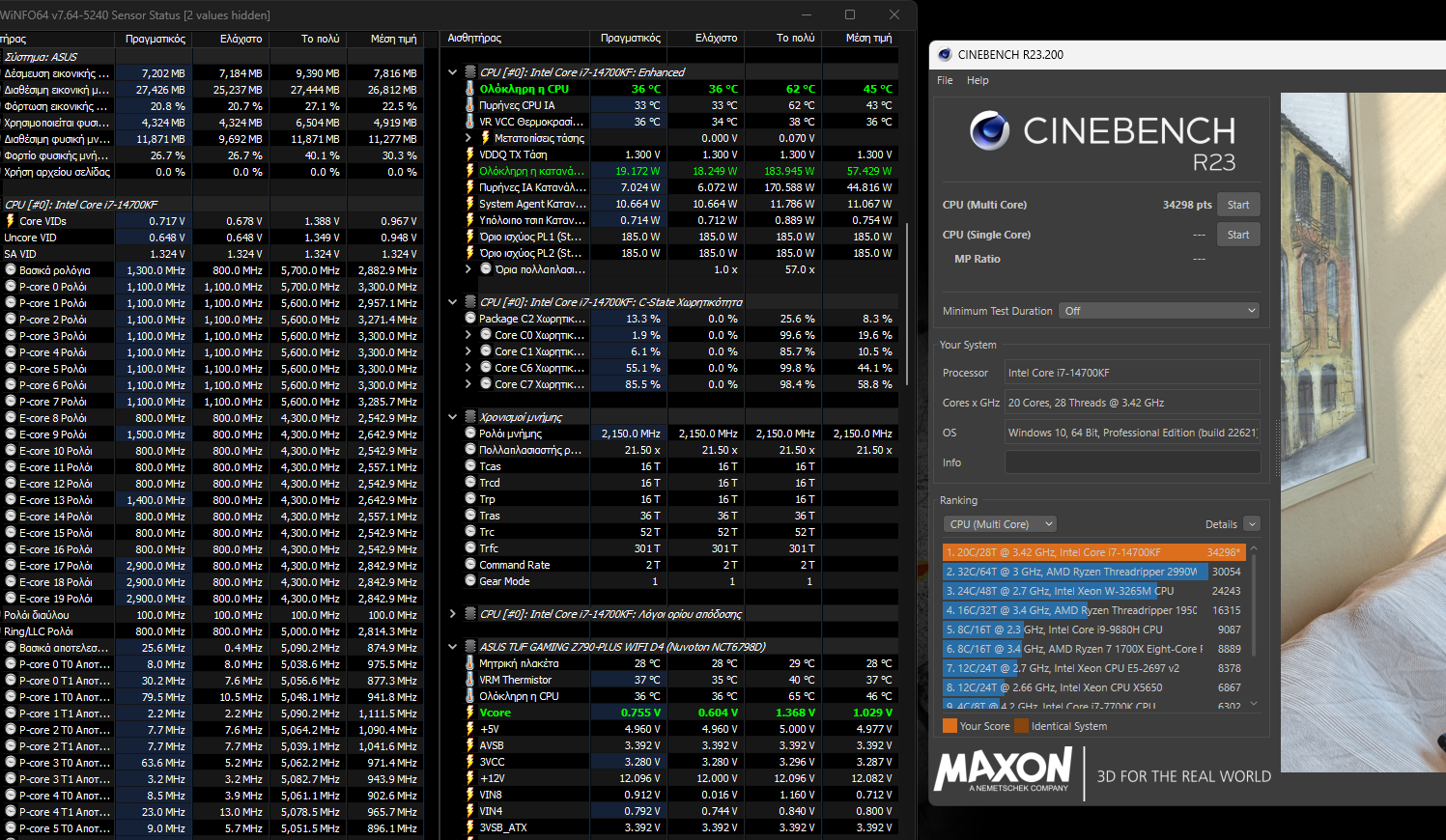Screen dimensions: 1446x840
Task: Click the Ring/LLC Ρολόι row
Action: click(x=212, y=631)
